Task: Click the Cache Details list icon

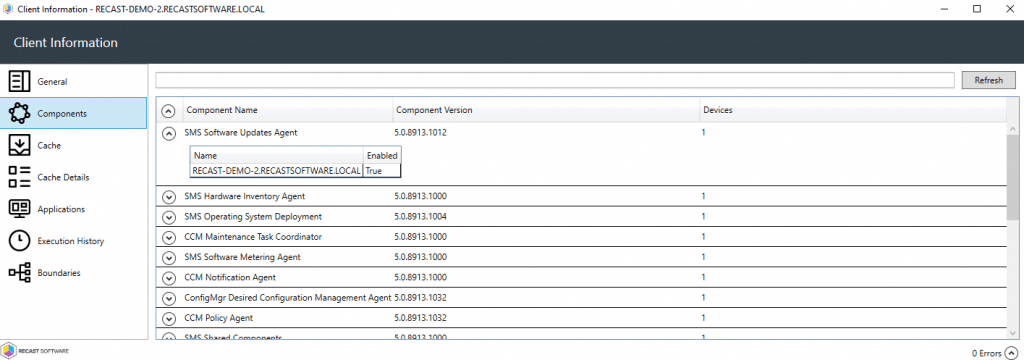Action: (x=19, y=177)
